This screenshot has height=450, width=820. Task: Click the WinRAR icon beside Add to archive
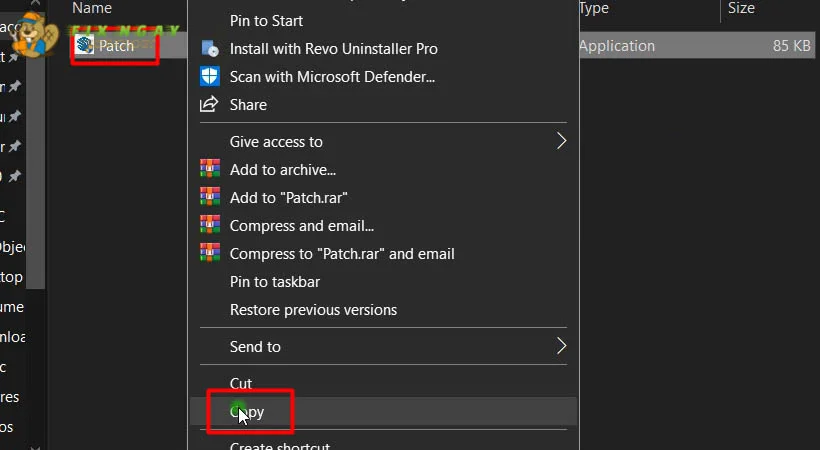[209, 170]
